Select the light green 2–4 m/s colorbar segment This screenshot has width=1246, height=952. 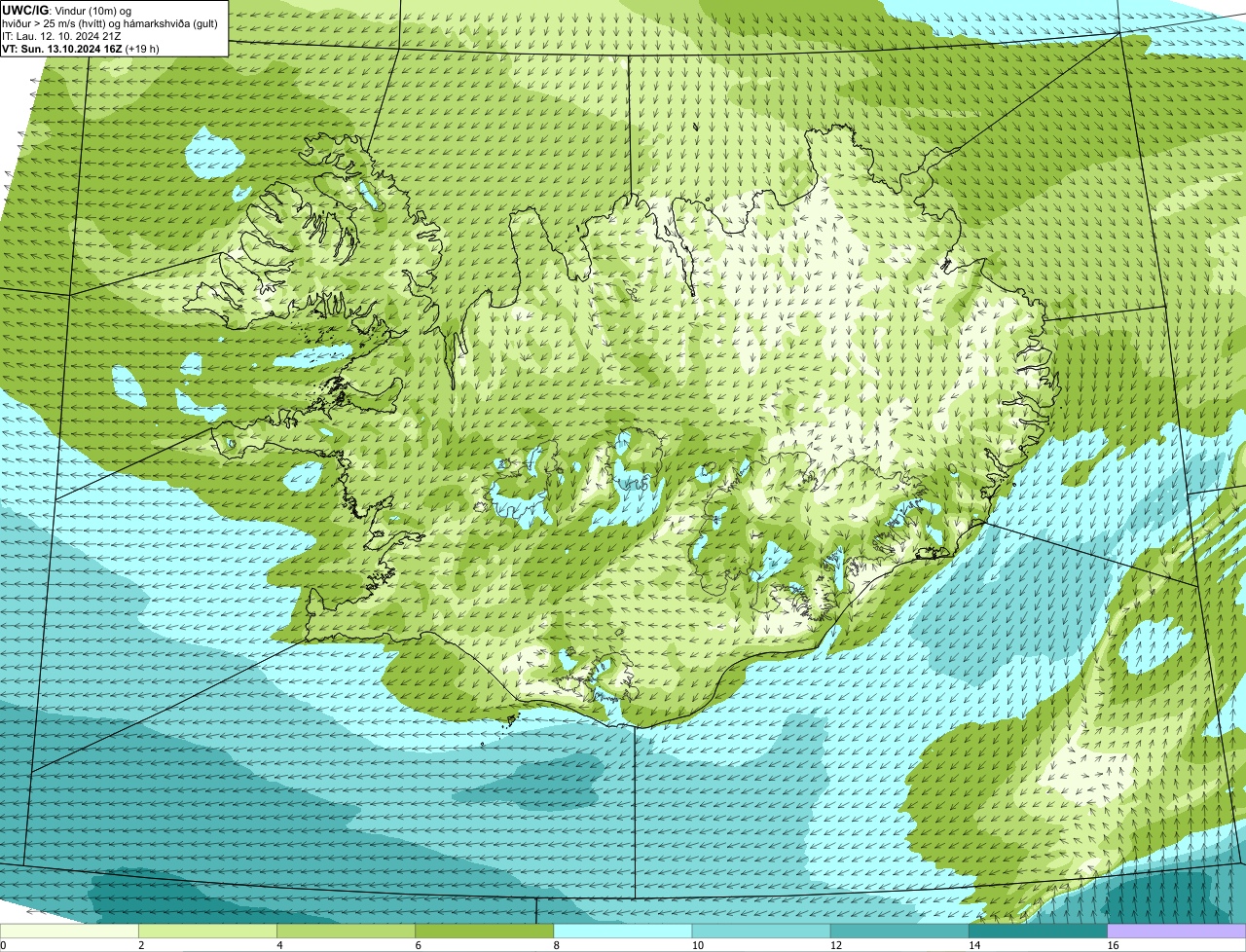click(x=207, y=932)
